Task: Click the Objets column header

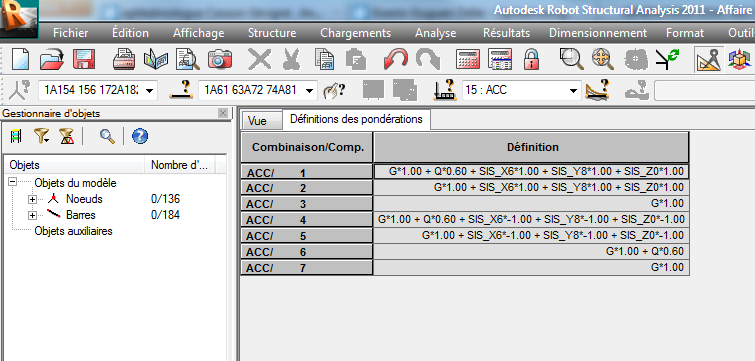Action: (x=74, y=165)
